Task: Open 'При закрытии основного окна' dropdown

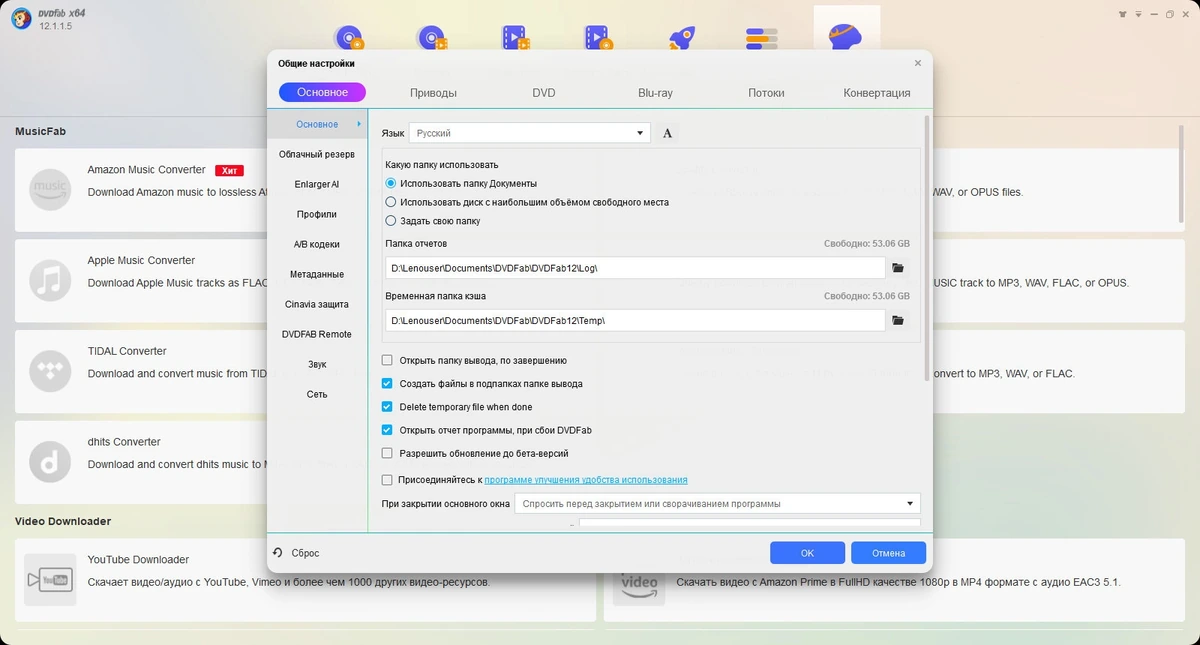Action: 717,504
